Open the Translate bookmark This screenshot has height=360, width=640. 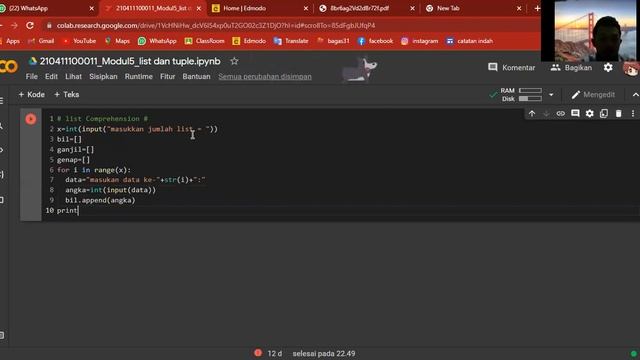click(x=291, y=41)
